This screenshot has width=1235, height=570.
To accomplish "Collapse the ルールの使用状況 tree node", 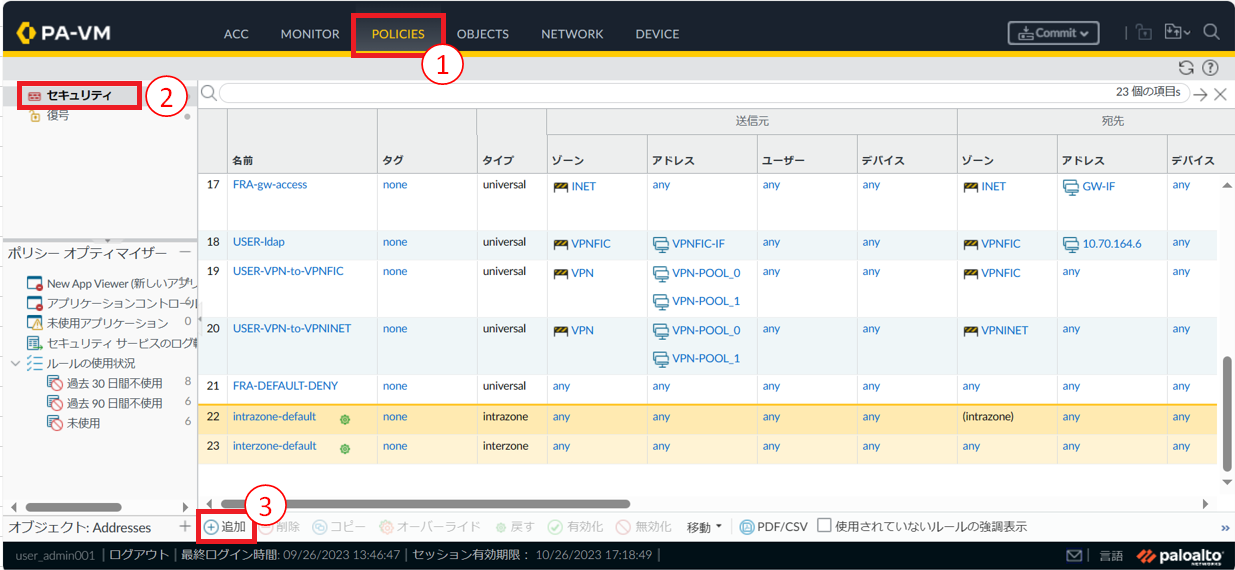I will pyautogui.click(x=15, y=363).
